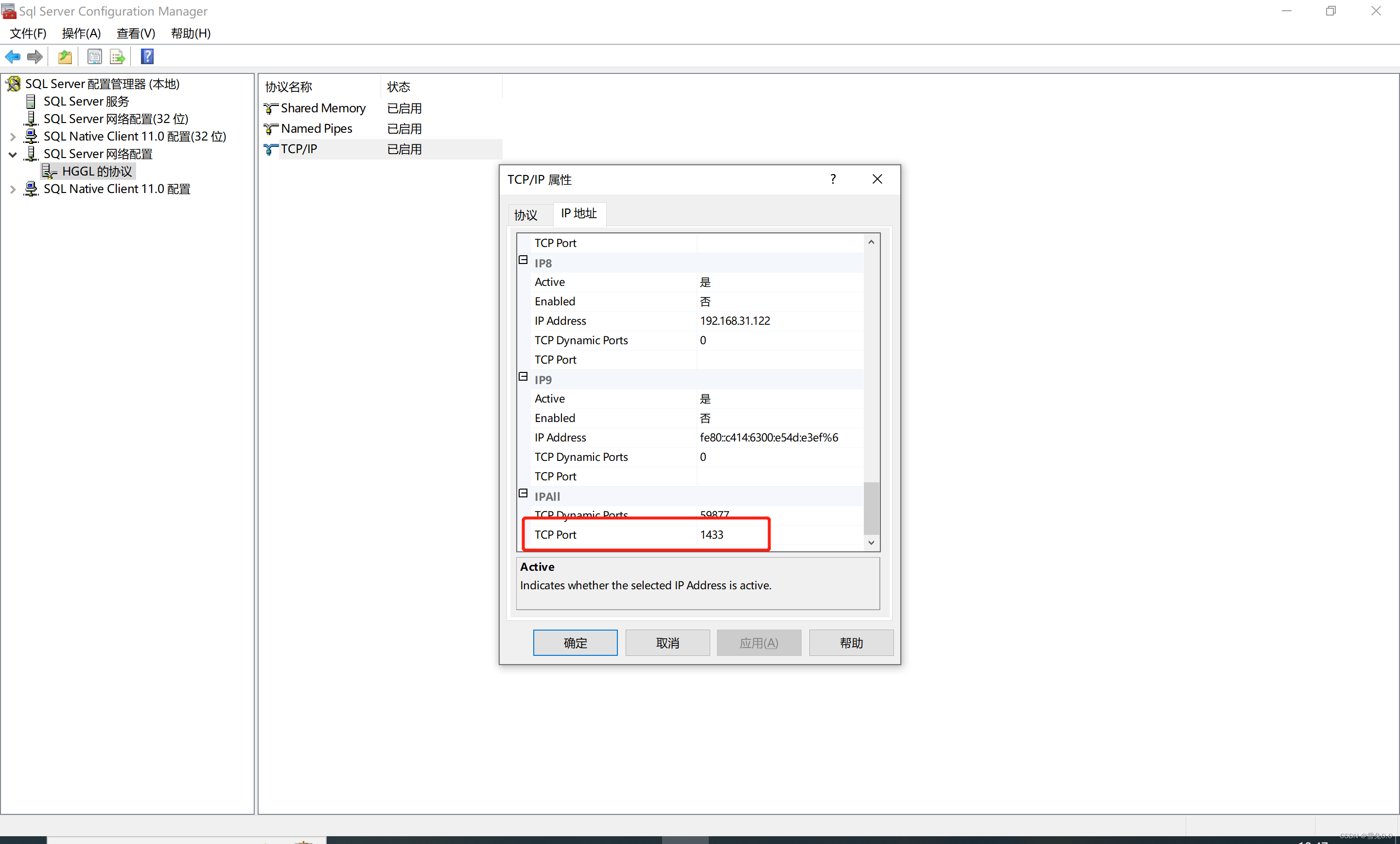Open the 操作(A) menu
The width and height of the screenshot is (1400, 844).
(81, 34)
